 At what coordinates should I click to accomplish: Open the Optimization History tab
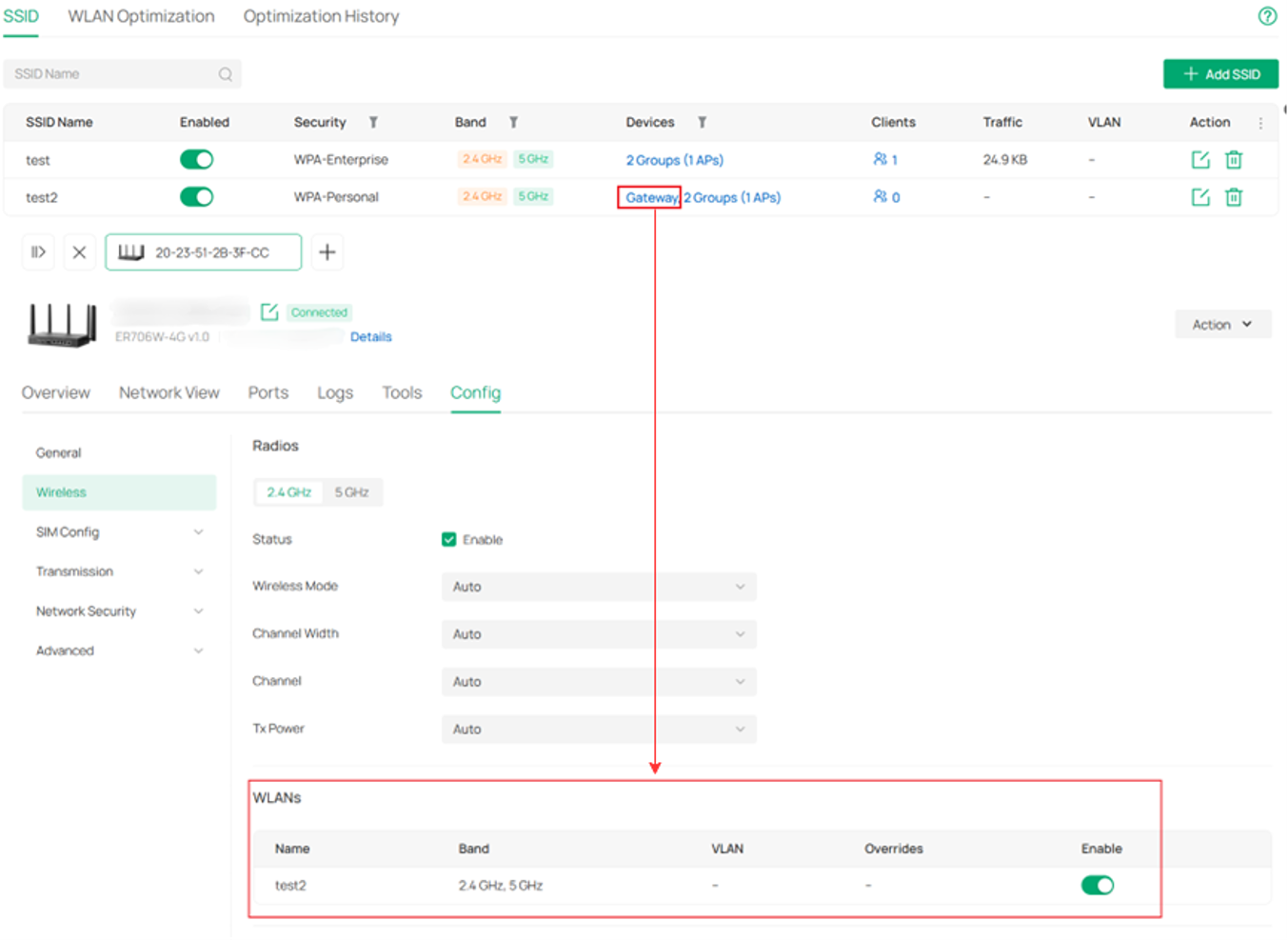click(x=321, y=16)
